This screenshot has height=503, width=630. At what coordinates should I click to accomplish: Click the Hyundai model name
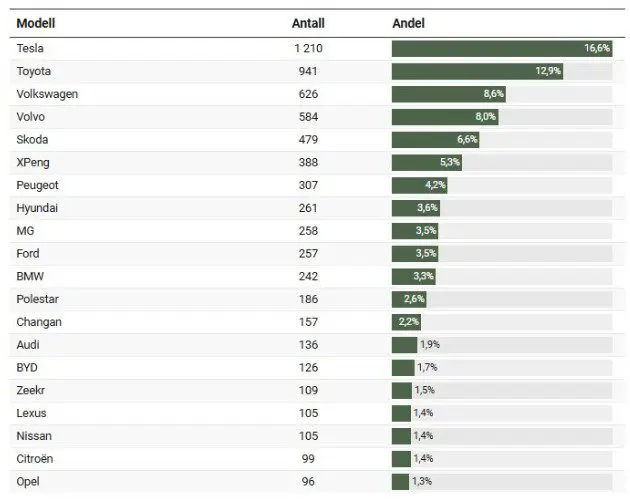(37, 208)
